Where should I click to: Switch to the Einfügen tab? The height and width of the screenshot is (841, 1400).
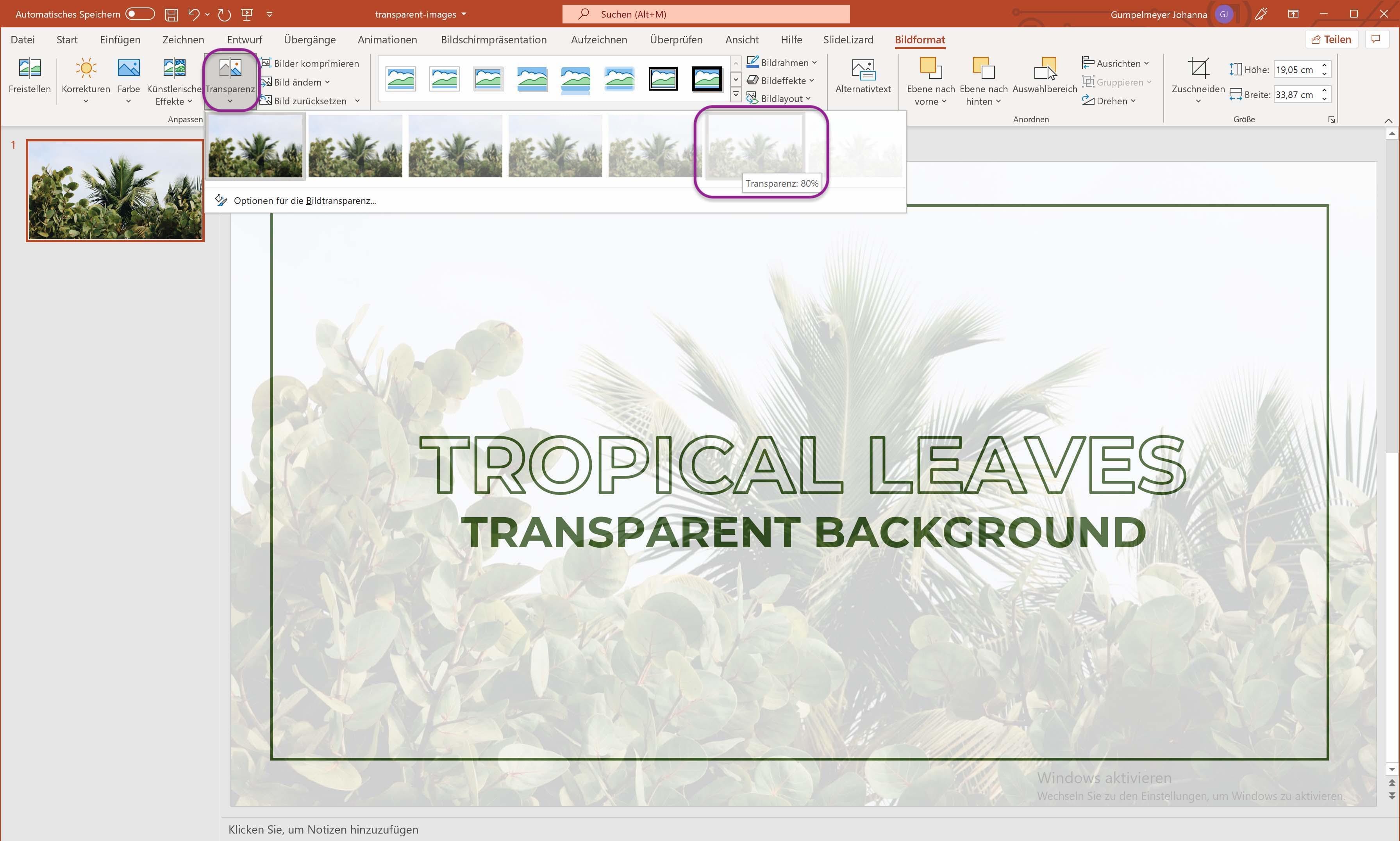point(120,39)
